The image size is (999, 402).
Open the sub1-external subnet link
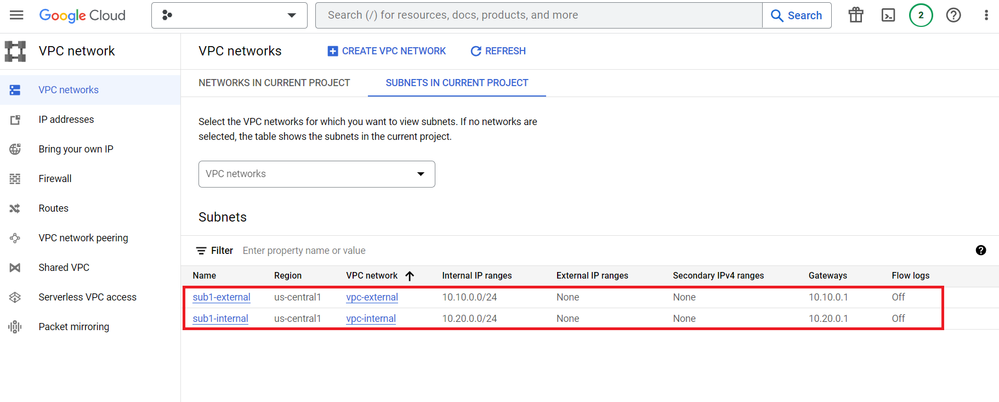pyautogui.click(x=221, y=297)
